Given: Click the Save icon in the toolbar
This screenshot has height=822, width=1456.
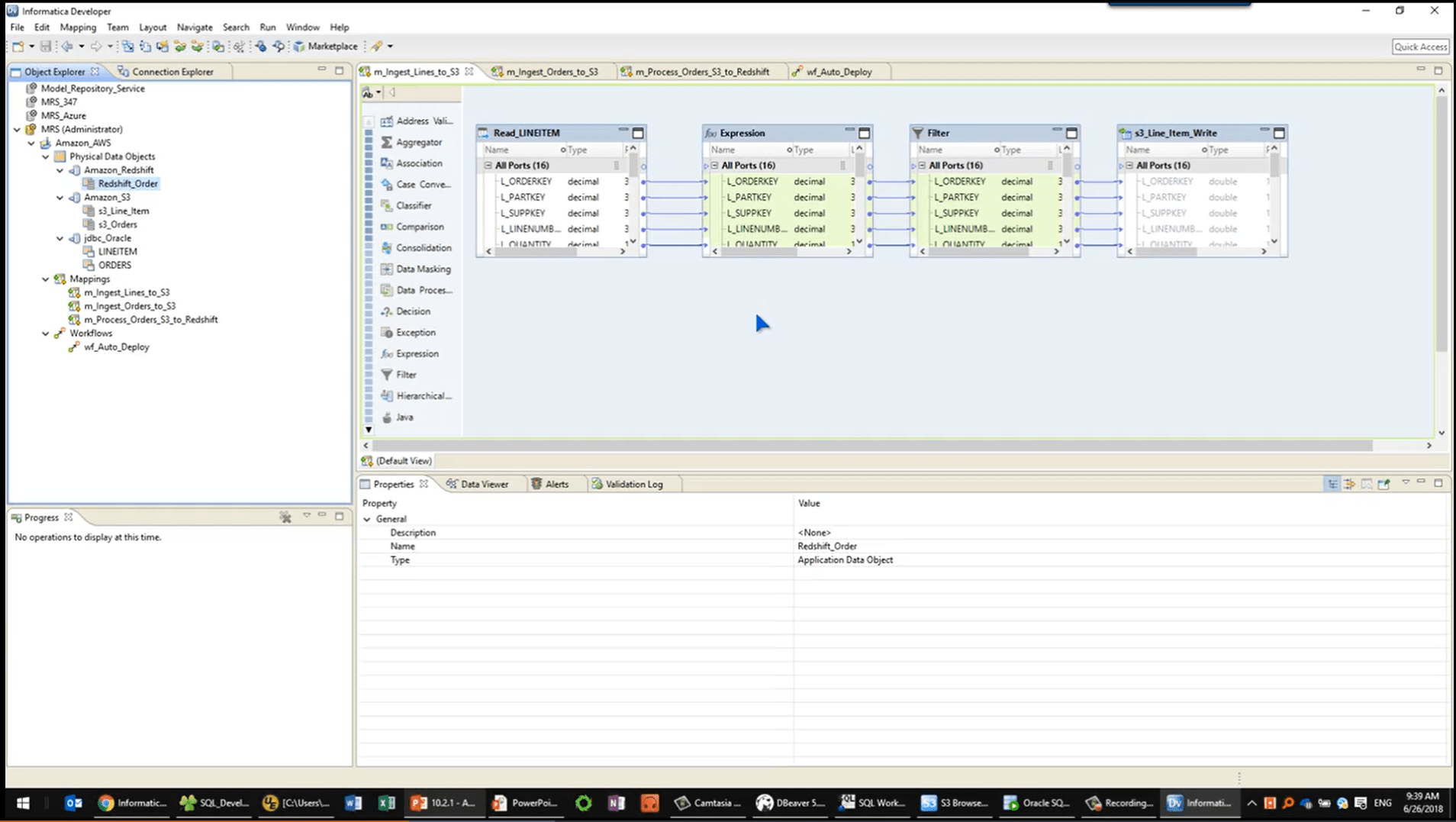Looking at the screenshot, I should point(45,46).
